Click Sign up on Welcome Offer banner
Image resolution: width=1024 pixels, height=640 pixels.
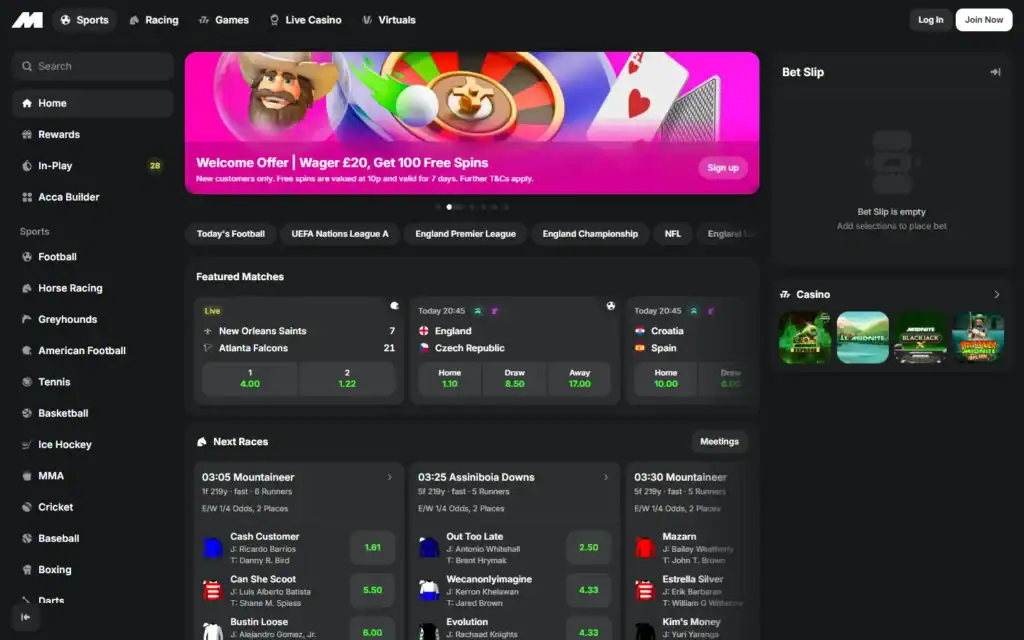[x=723, y=168]
